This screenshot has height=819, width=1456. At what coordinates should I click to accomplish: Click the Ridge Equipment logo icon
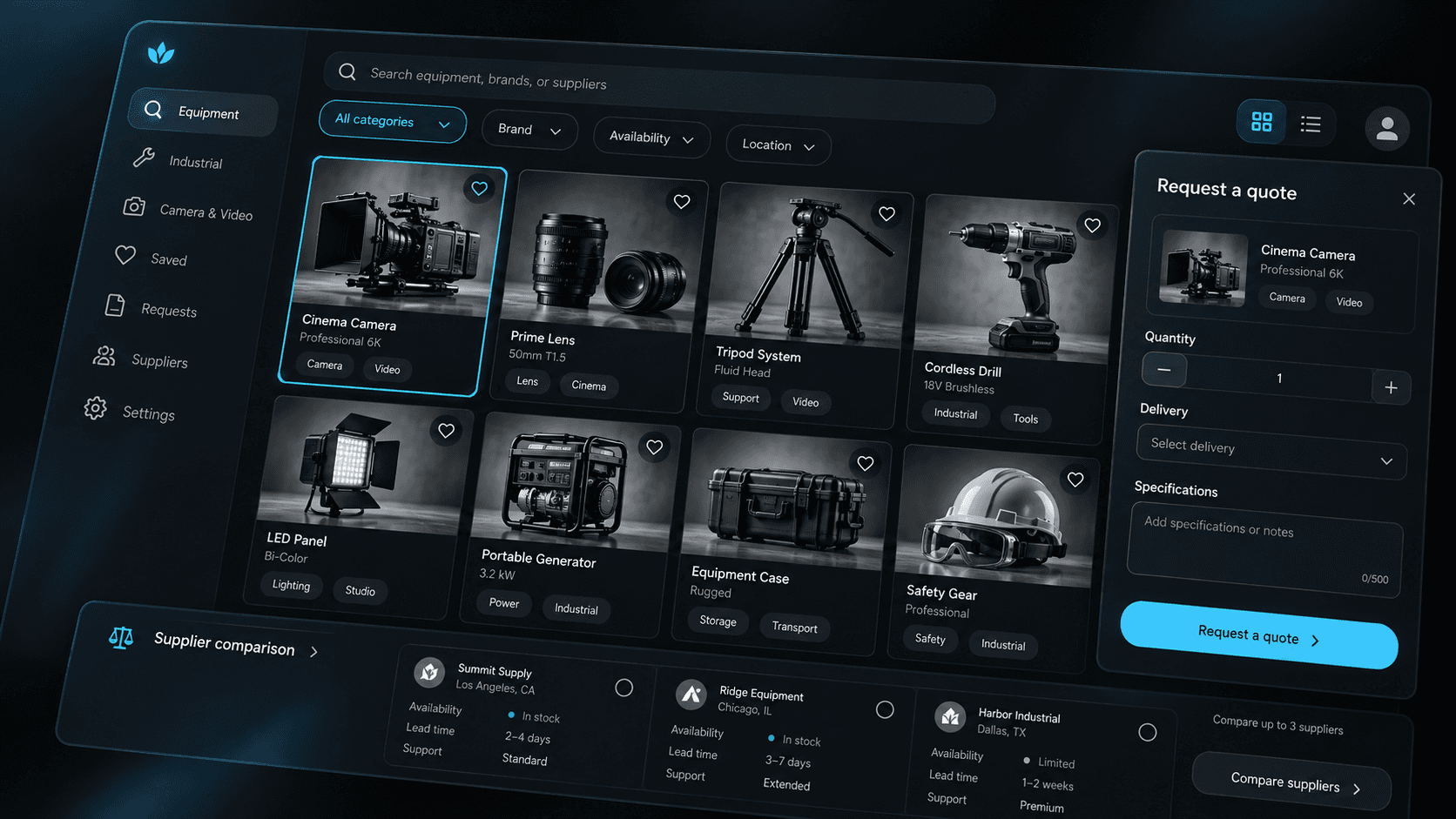(691, 695)
